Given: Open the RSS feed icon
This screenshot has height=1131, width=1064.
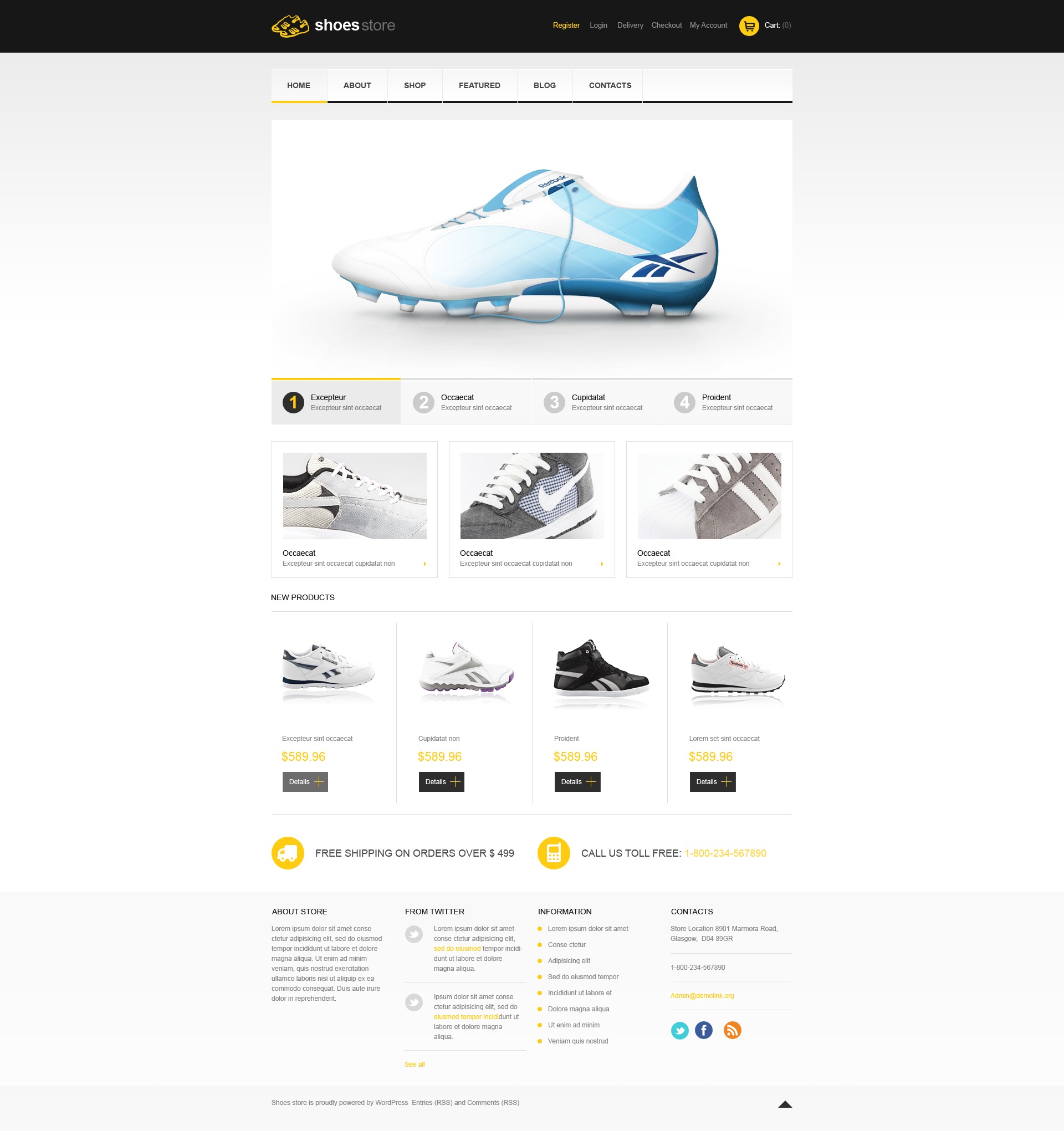Looking at the screenshot, I should pyautogui.click(x=732, y=1030).
